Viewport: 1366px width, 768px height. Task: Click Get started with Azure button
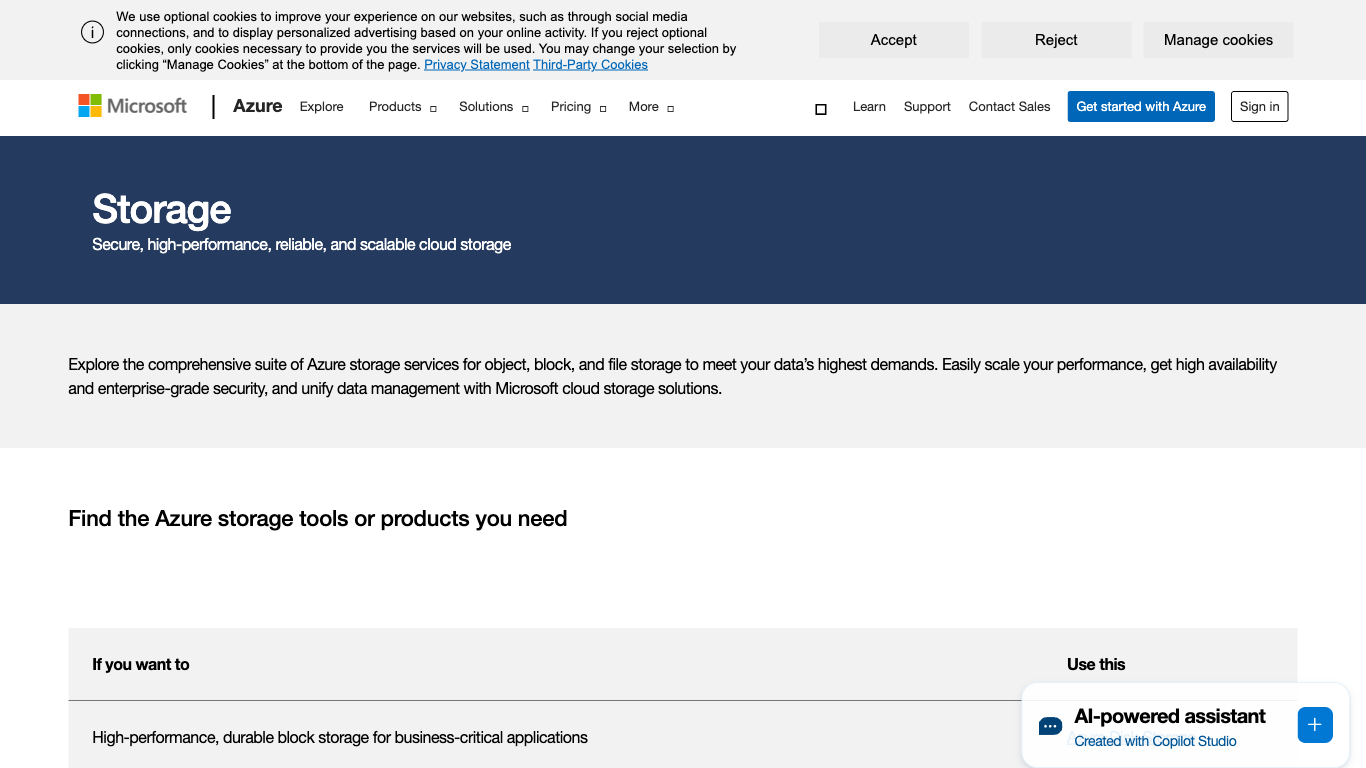click(1141, 107)
